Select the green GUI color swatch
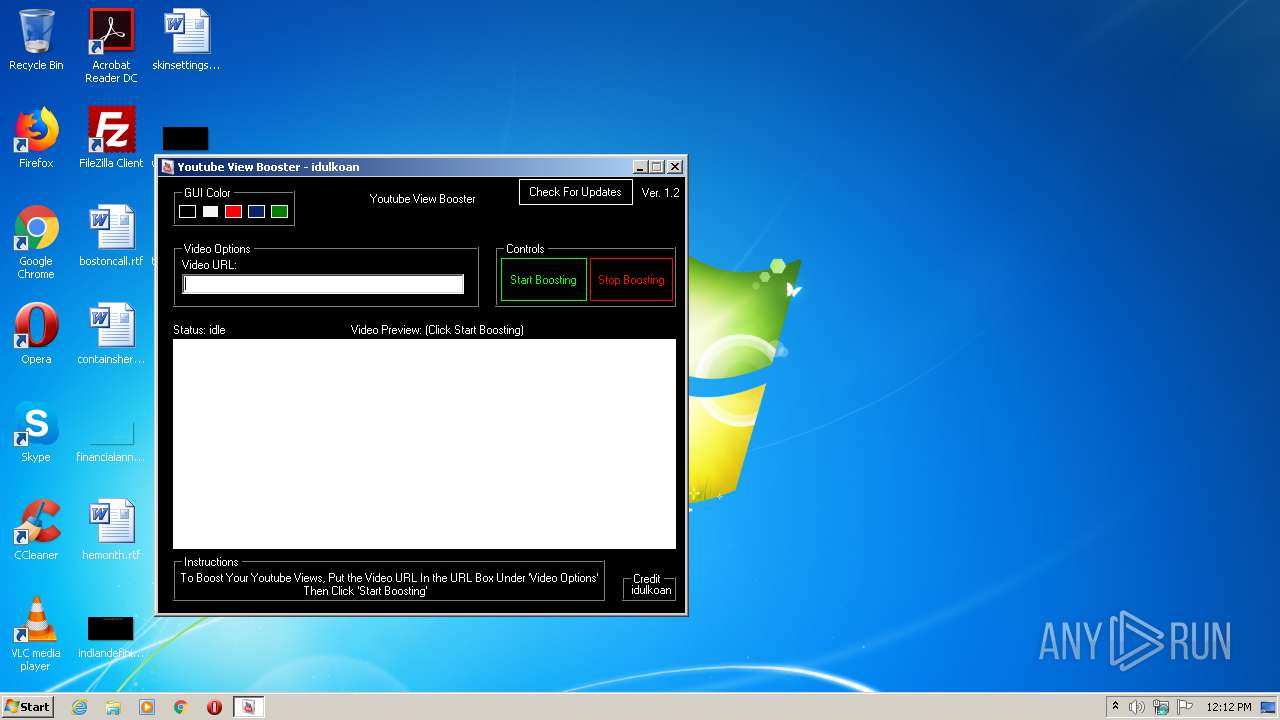The image size is (1280, 720). [x=279, y=211]
